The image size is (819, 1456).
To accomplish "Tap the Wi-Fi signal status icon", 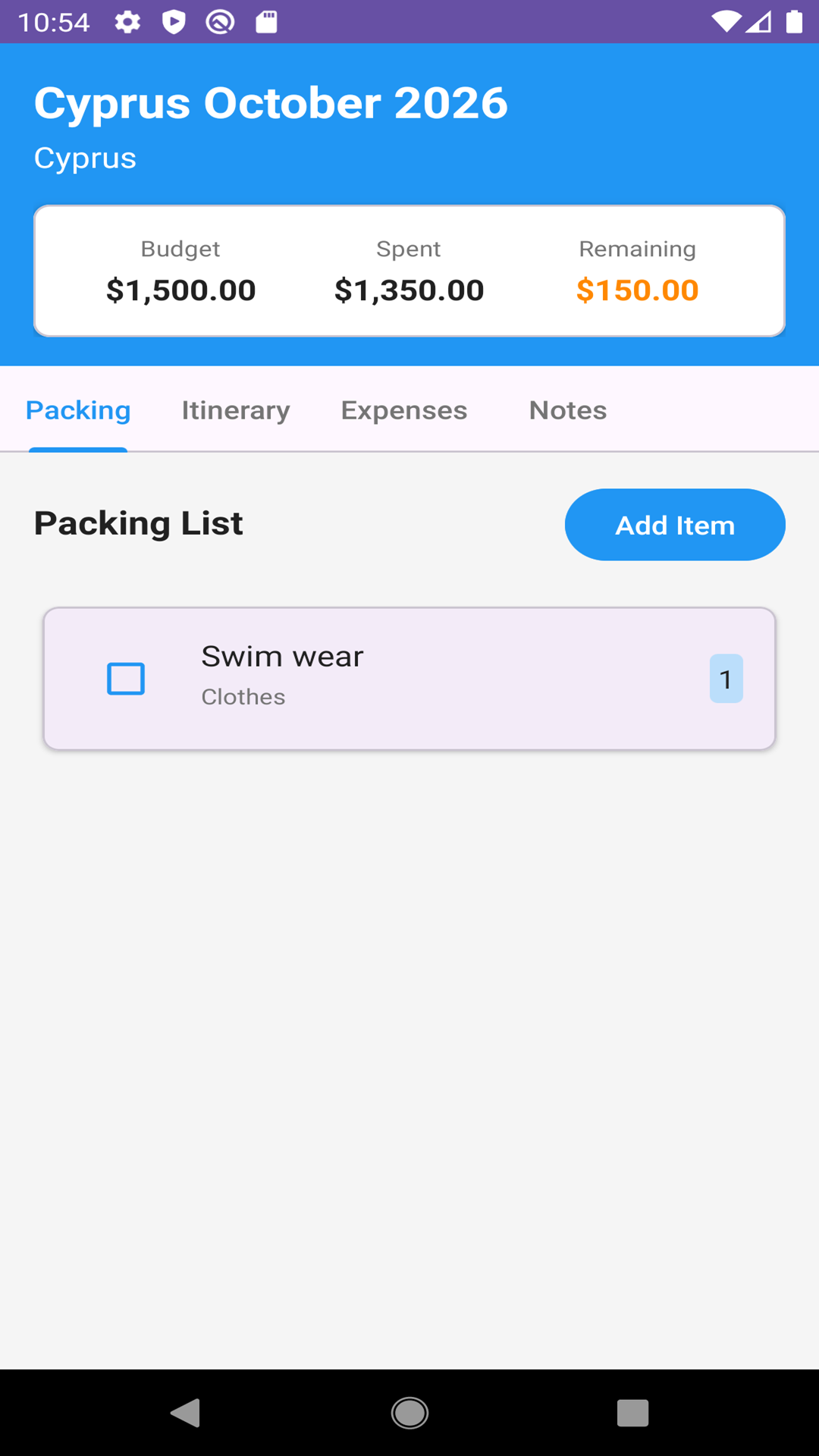I will pos(726,22).
